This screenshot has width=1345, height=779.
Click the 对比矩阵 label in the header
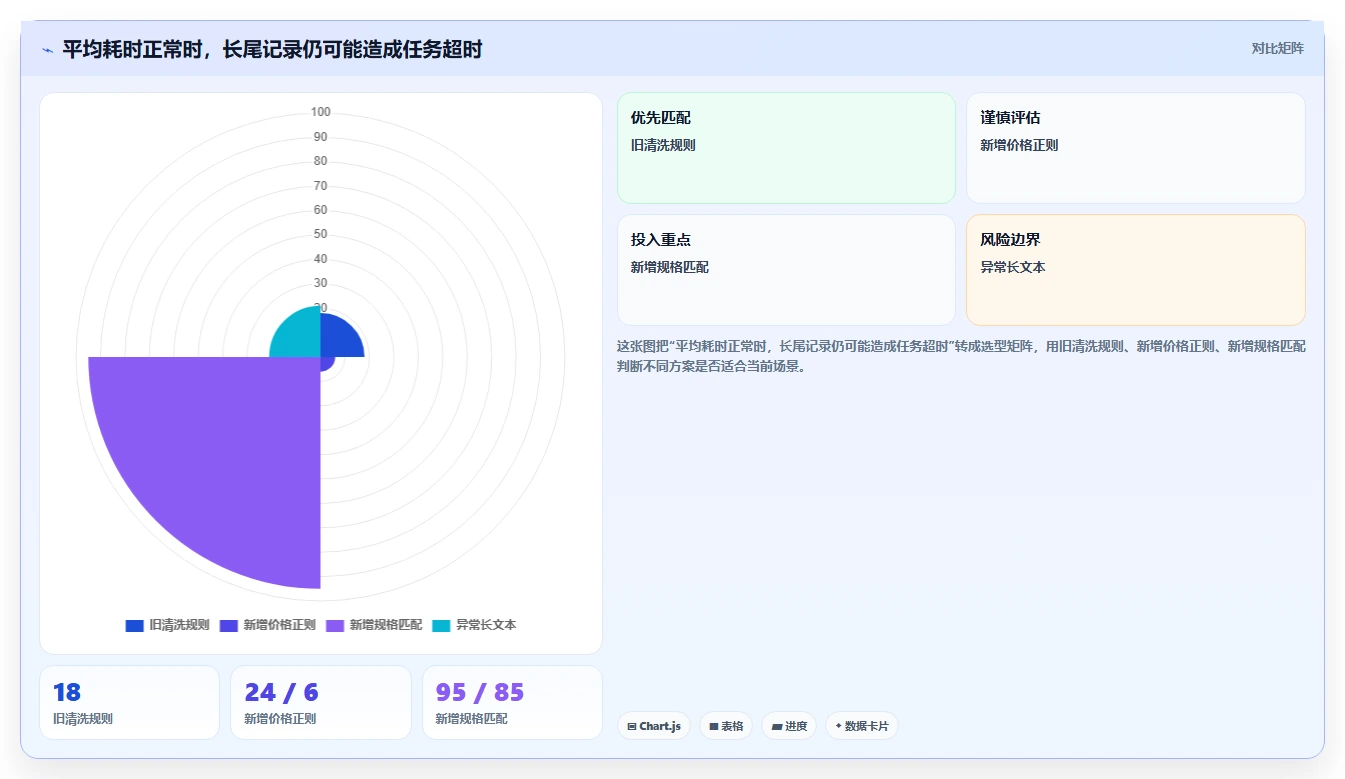[1277, 48]
